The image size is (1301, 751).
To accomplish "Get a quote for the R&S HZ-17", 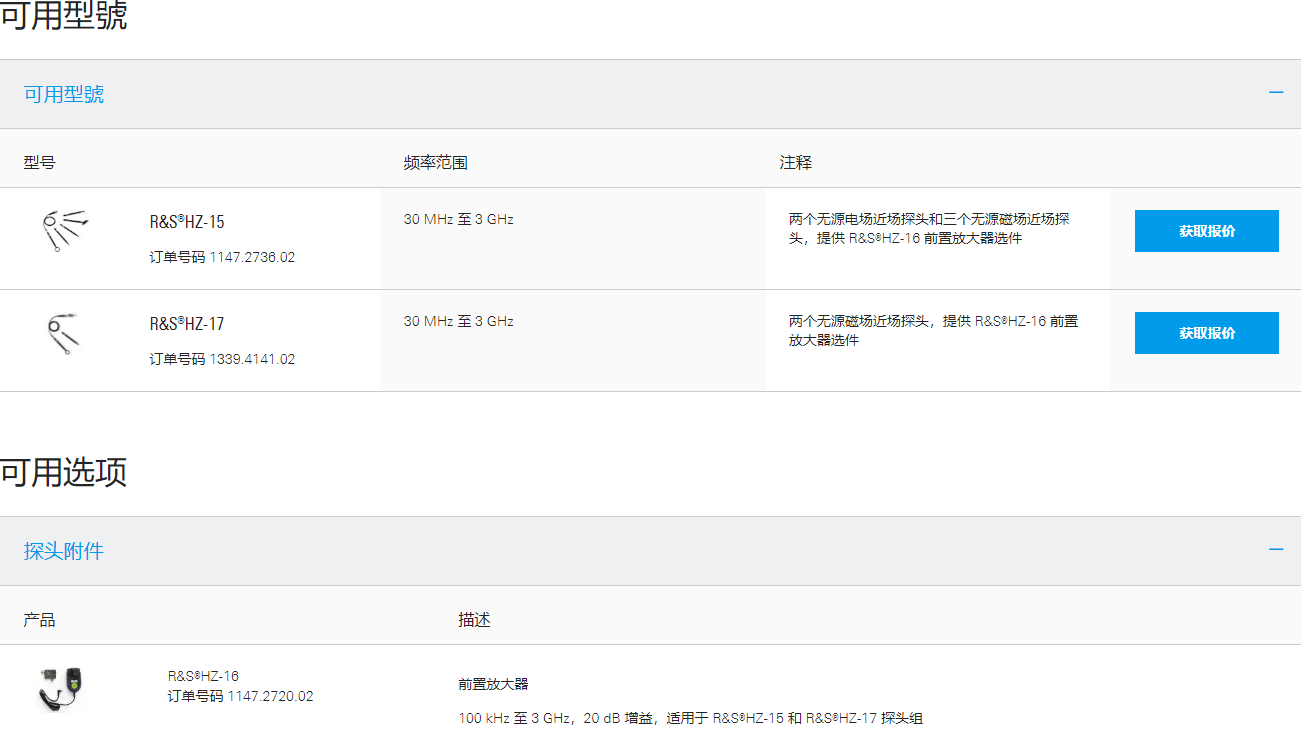I will click(1206, 333).
